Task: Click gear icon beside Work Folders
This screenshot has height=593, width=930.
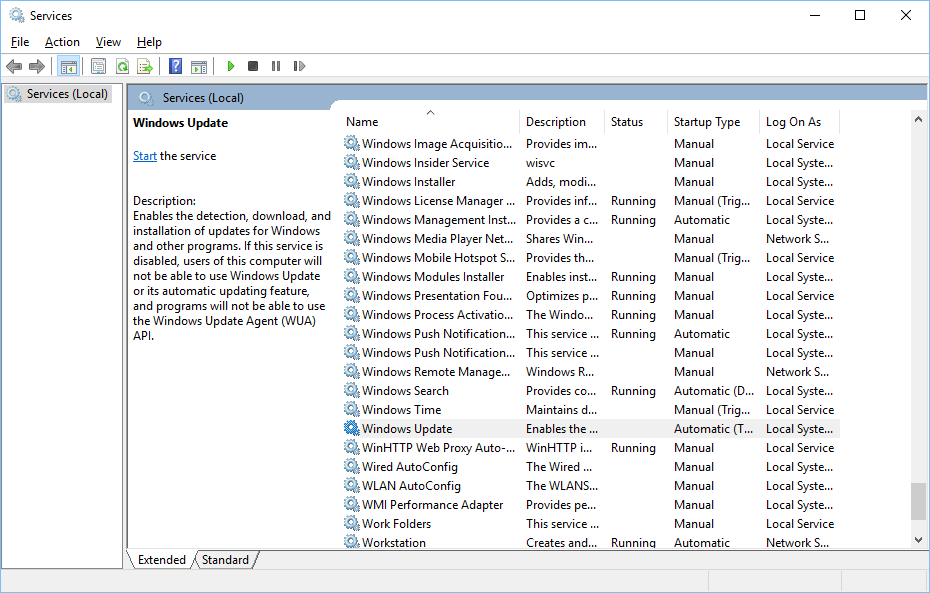Action: [x=352, y=523]
